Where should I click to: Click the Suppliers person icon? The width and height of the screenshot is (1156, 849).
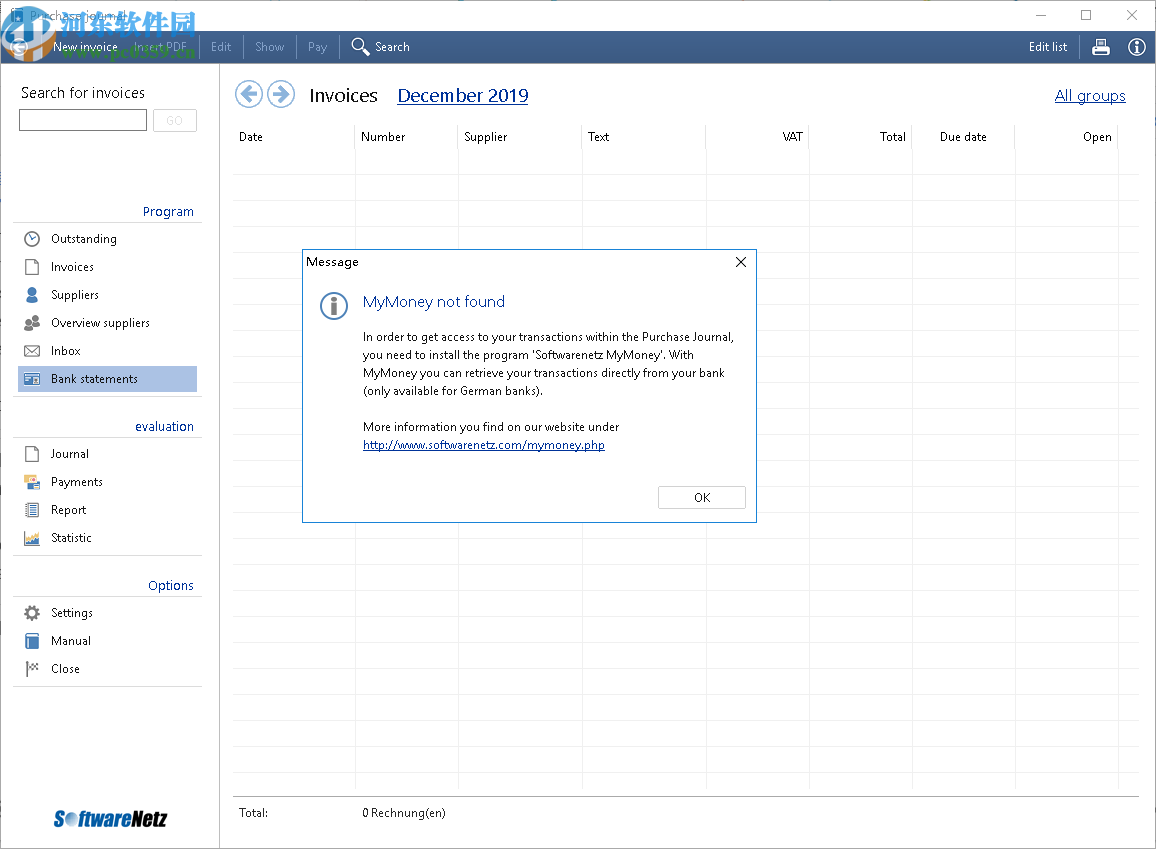[x=32, y=295]
